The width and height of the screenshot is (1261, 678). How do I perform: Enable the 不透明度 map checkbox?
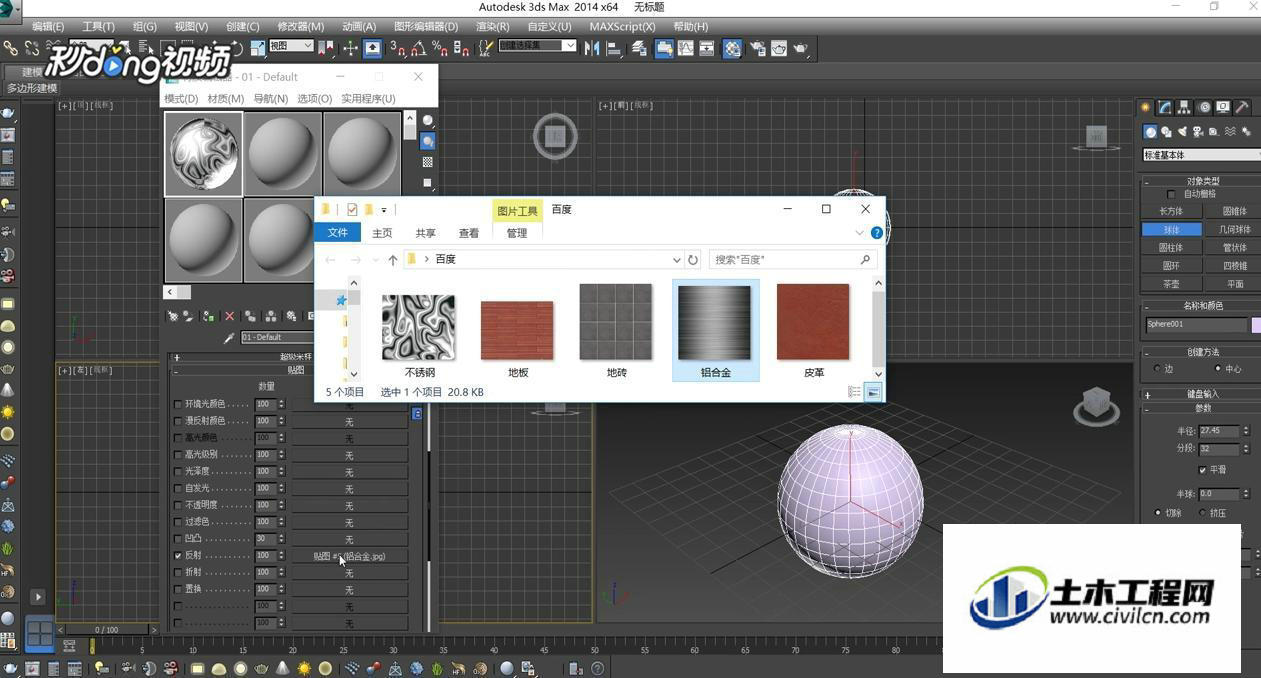[x=178, y=505]
